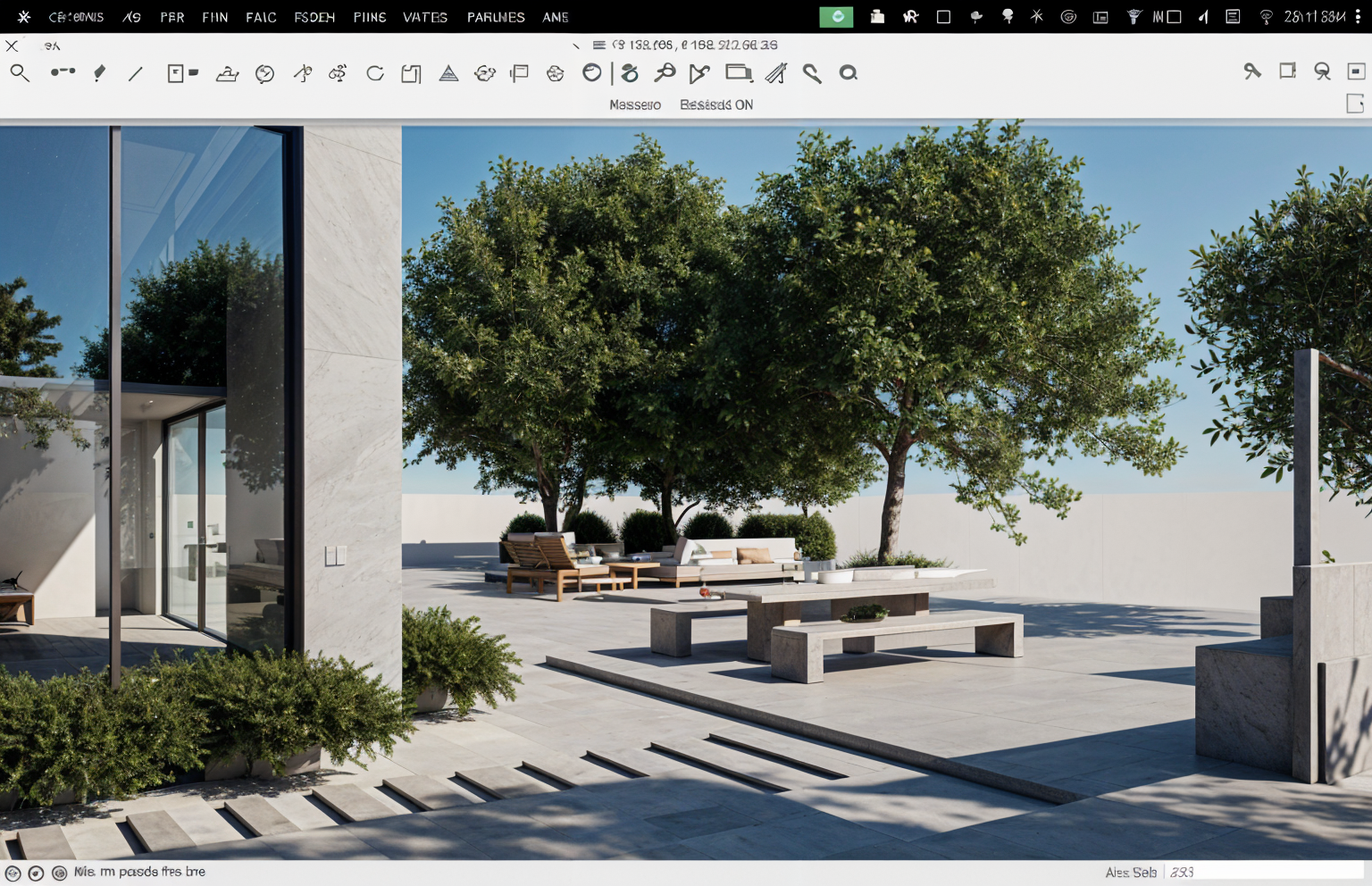Open the three-line list menu near coordinates

click(x=598, y=45)
